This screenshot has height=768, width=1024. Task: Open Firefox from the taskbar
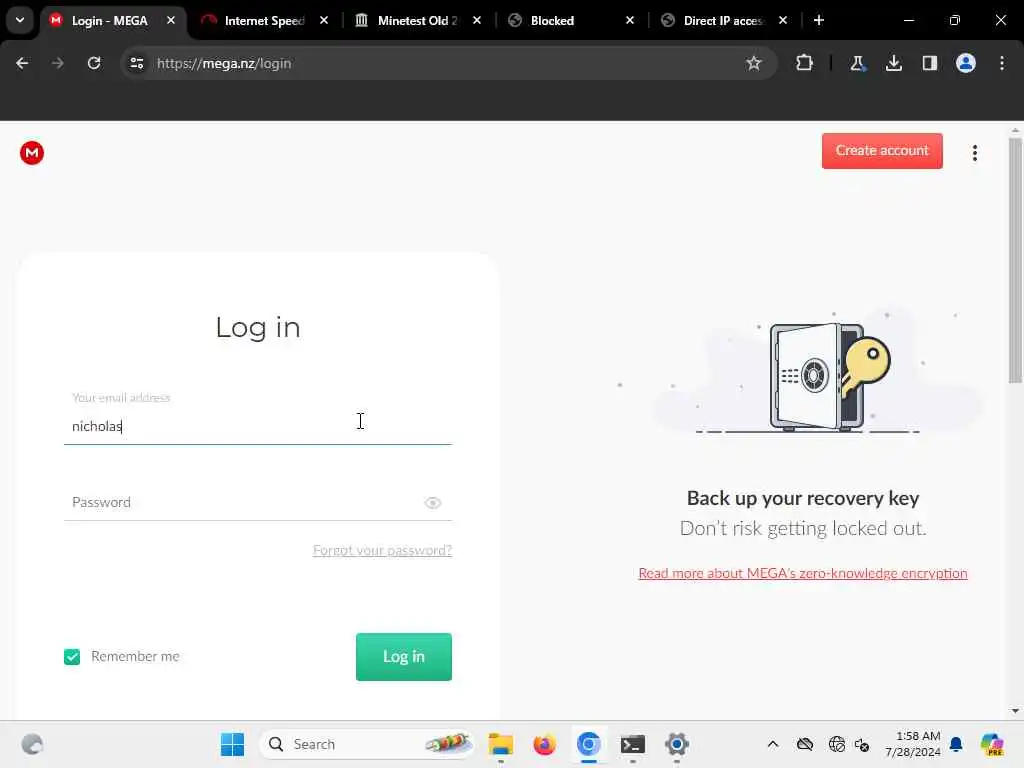[x=545, y=744]
